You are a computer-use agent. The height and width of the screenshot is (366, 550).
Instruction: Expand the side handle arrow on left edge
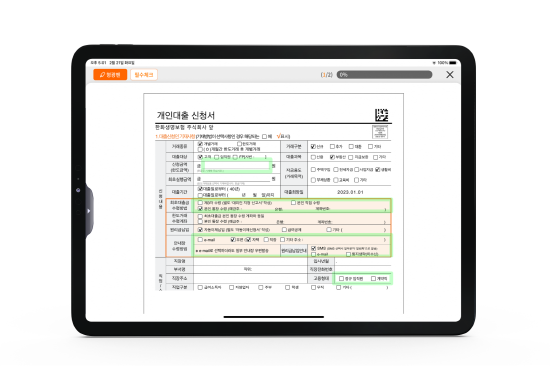[x=89, y=211]
